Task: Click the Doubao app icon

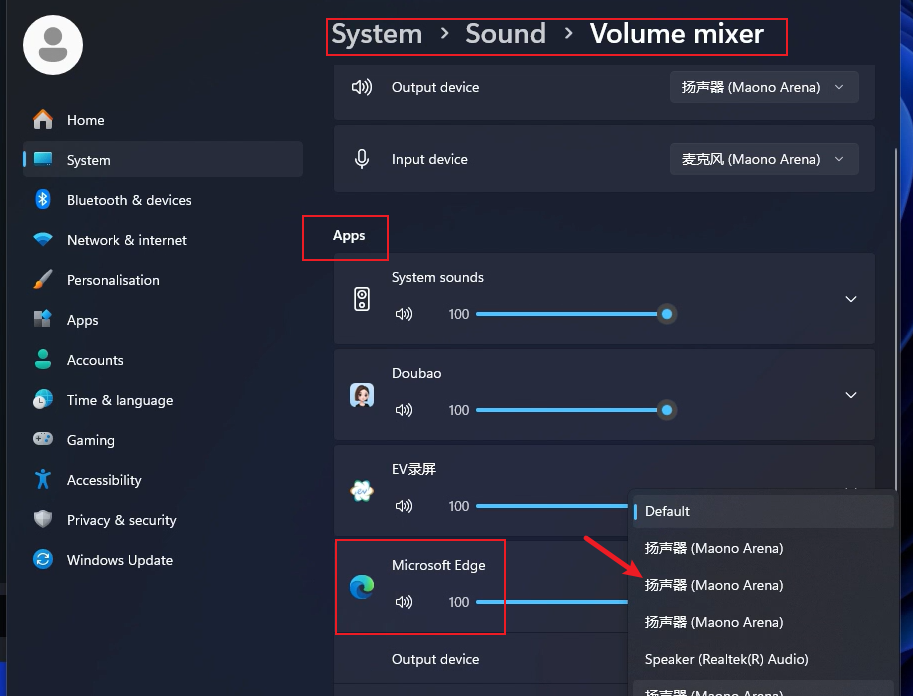Action: pos(362,395)
